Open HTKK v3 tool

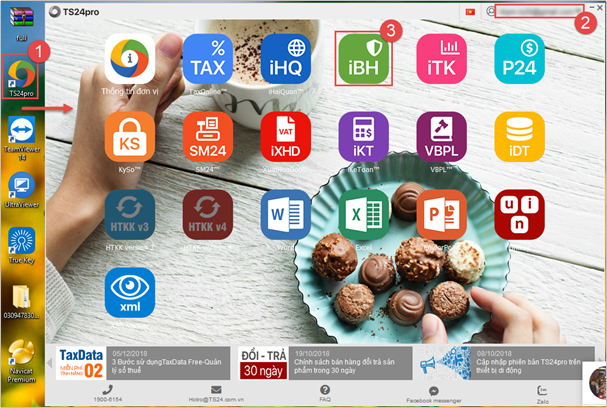130,214
